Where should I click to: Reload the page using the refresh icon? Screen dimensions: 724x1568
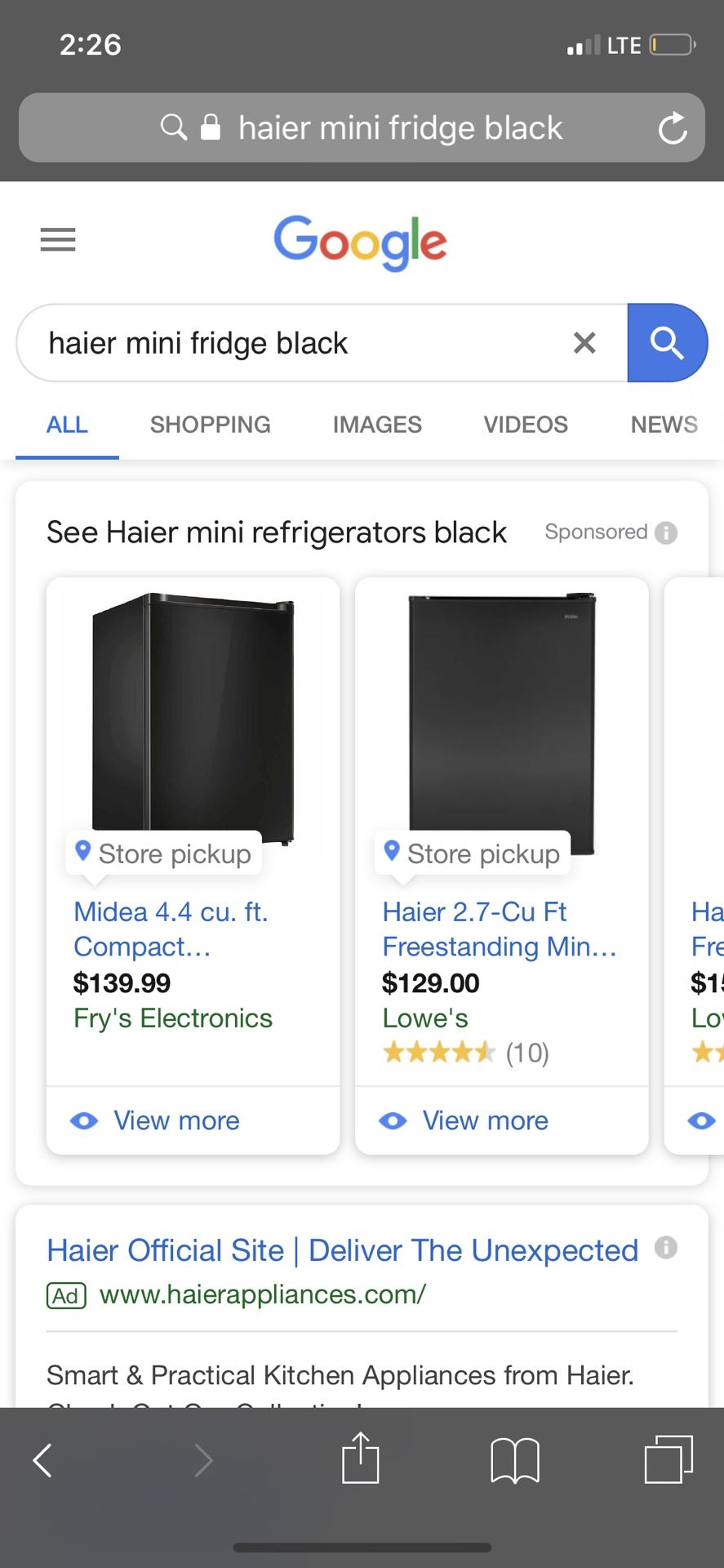tap(673, 128)
